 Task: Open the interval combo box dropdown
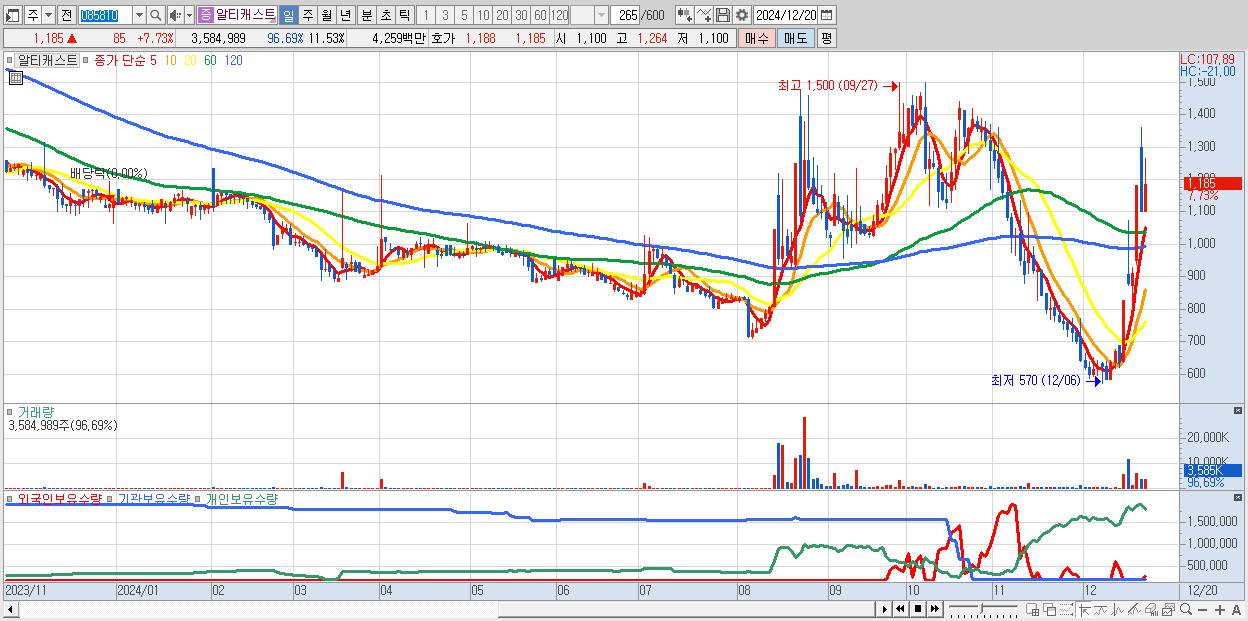(x=601, y=15)
